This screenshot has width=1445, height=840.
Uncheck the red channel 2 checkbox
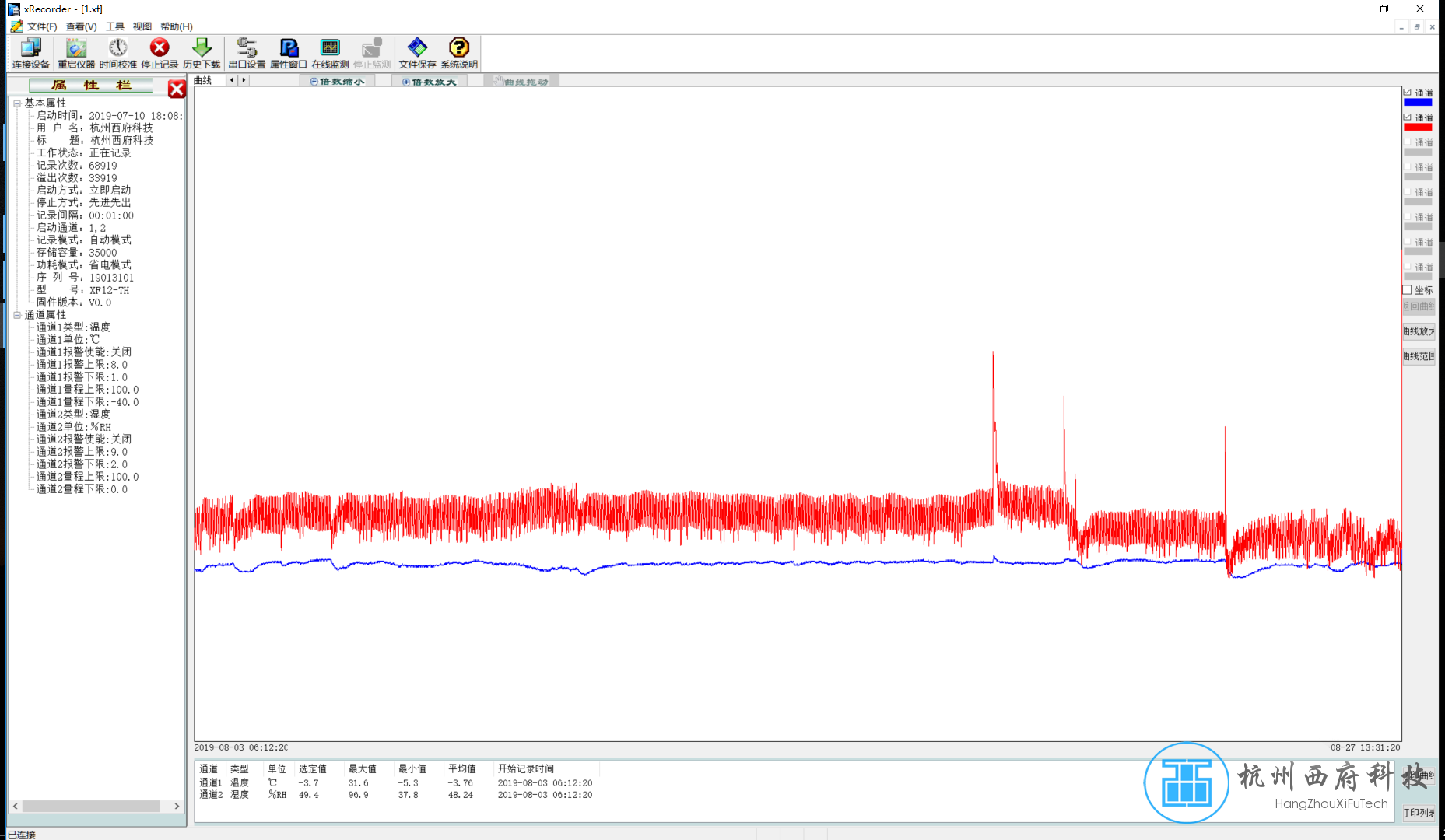point(1408,117)
